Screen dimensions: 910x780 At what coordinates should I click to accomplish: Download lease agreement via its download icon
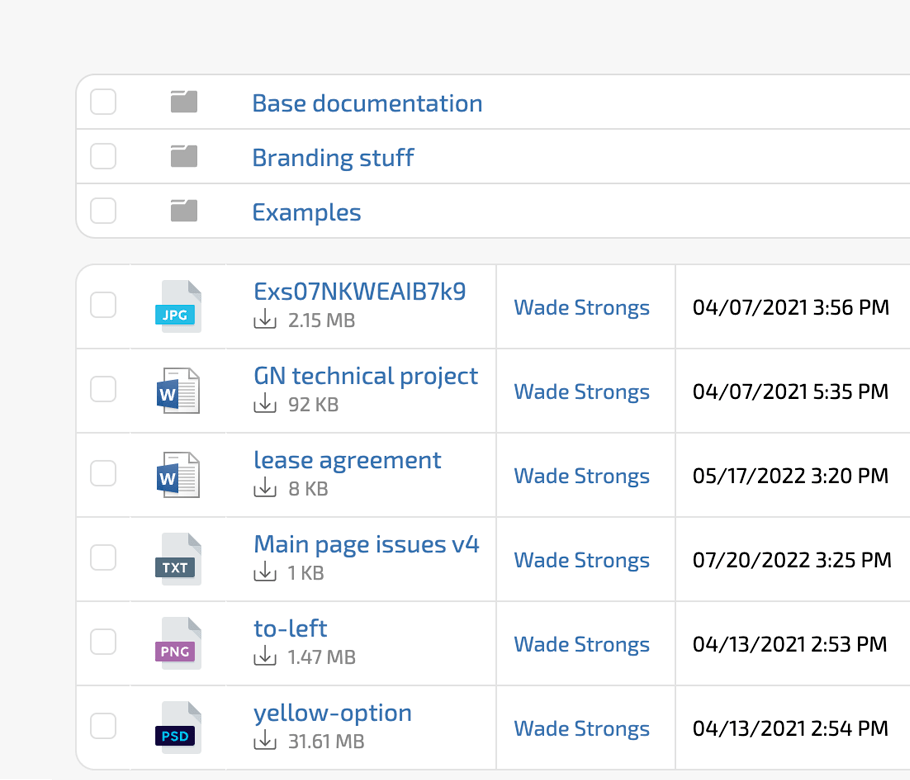pos(265,488)
